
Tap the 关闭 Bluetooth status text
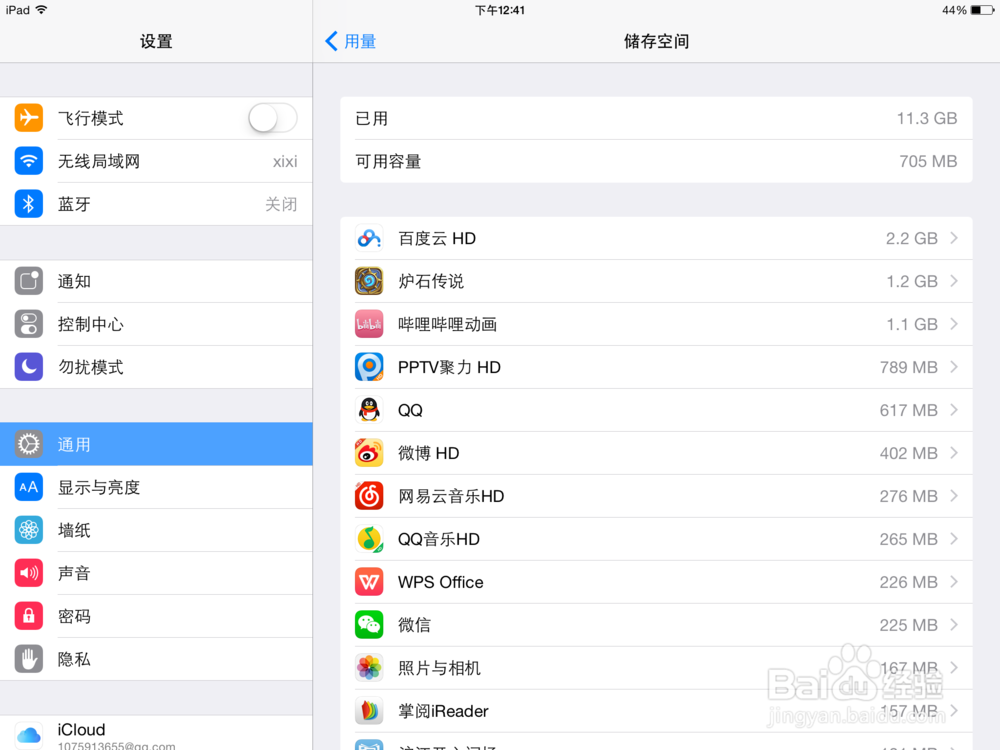[281, 204]
